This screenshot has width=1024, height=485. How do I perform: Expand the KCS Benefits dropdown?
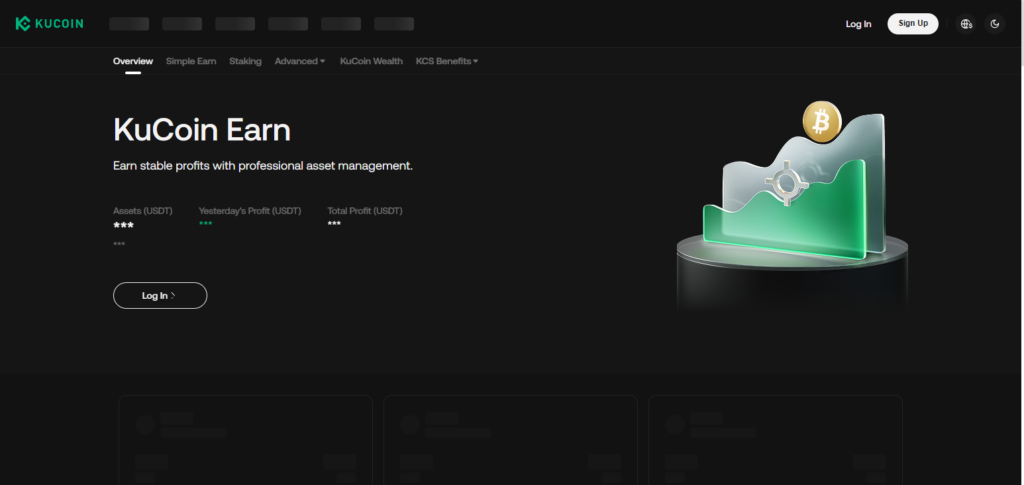coord(447,61)
